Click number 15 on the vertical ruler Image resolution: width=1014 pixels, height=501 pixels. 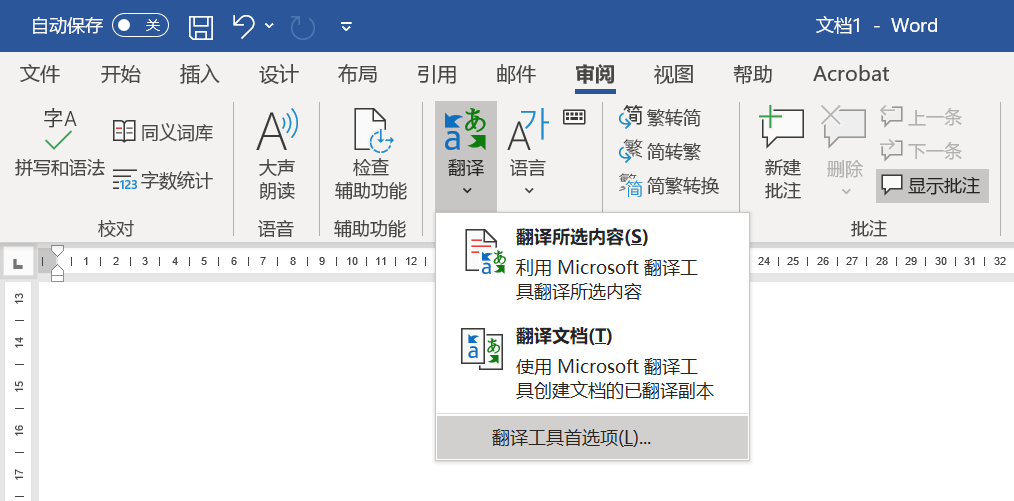pyautogui.click(x=19, y=386)
